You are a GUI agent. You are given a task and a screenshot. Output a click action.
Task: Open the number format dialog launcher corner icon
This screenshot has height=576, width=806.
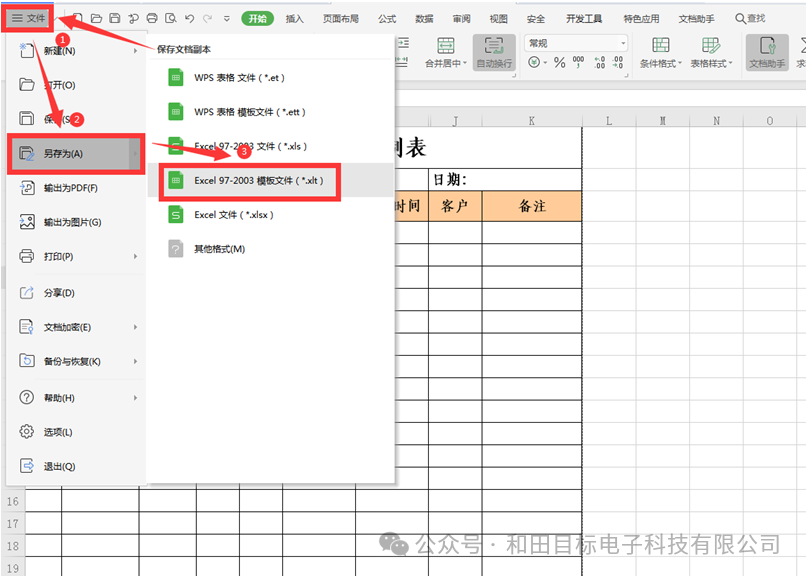tap(626, 76)
